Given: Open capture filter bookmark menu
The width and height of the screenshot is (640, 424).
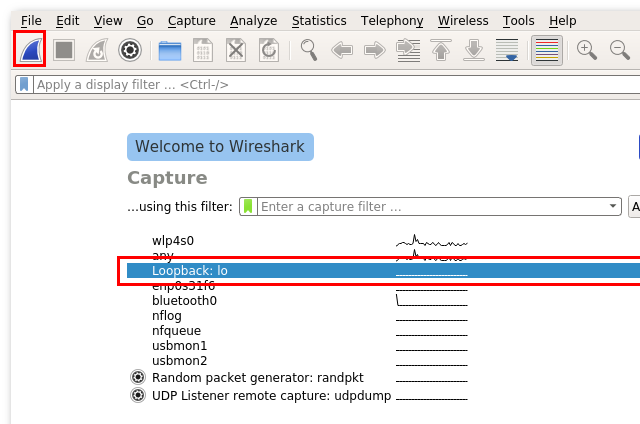Looking at the screenshot, I should tap(248, 207).
